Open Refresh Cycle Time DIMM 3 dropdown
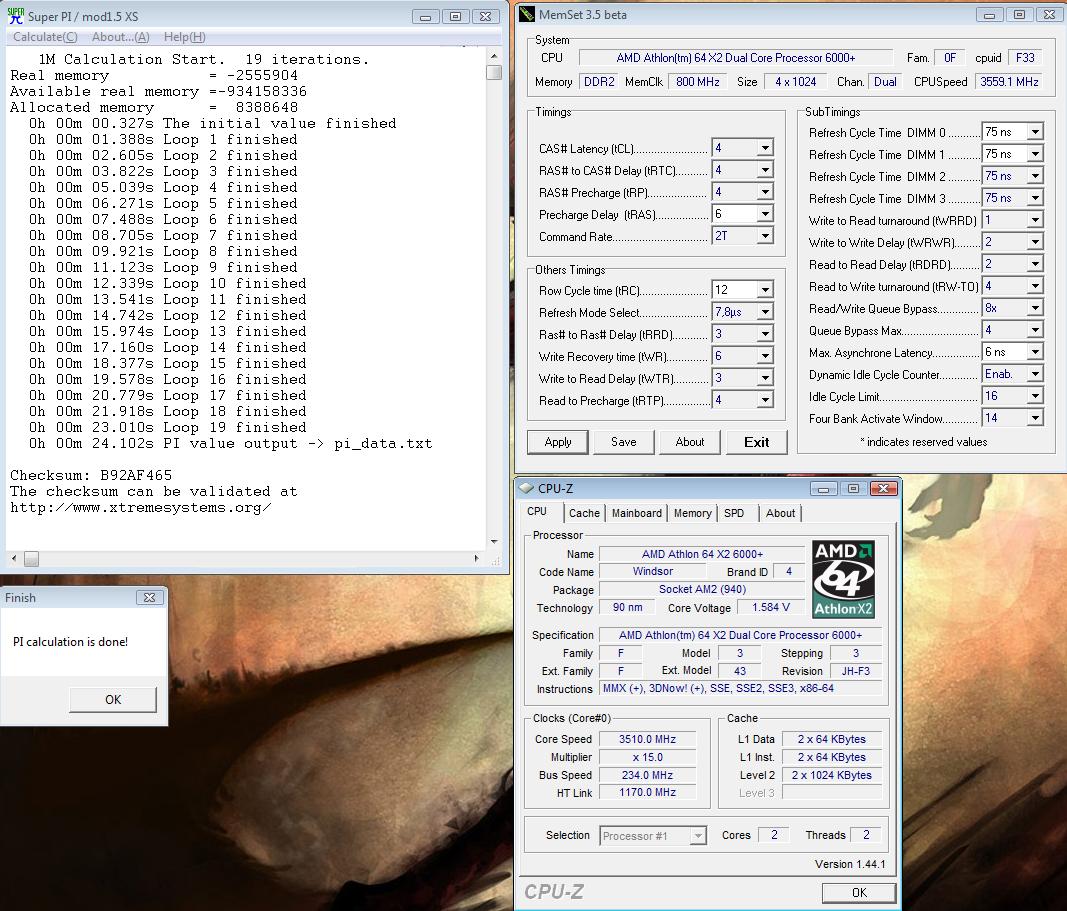Screen dimensions: 1067x911 (x=1035, y=198)
